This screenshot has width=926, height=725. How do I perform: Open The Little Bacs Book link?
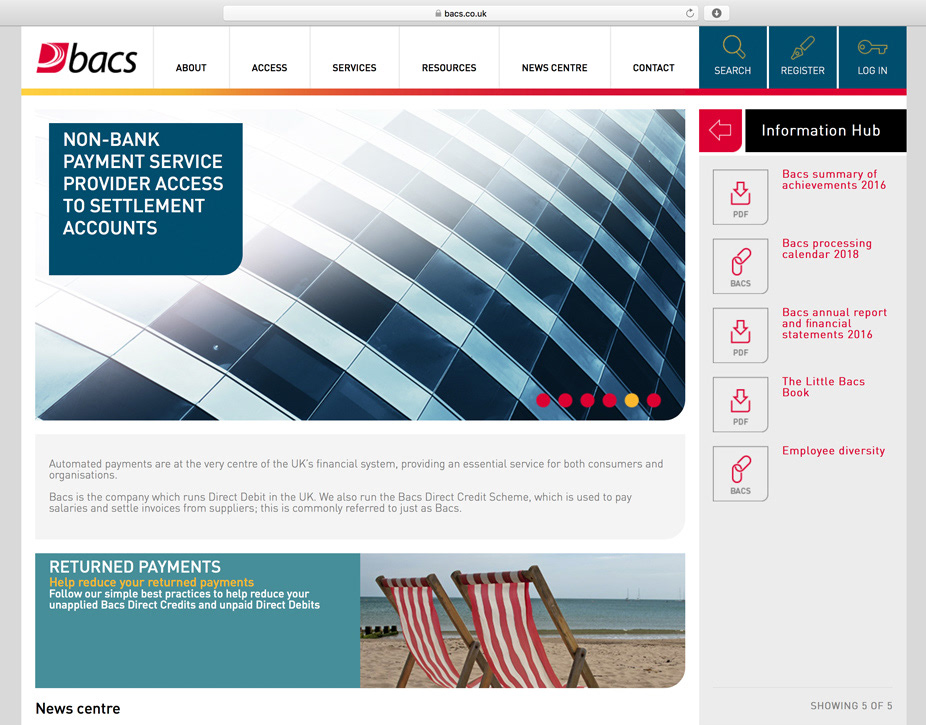823,387
